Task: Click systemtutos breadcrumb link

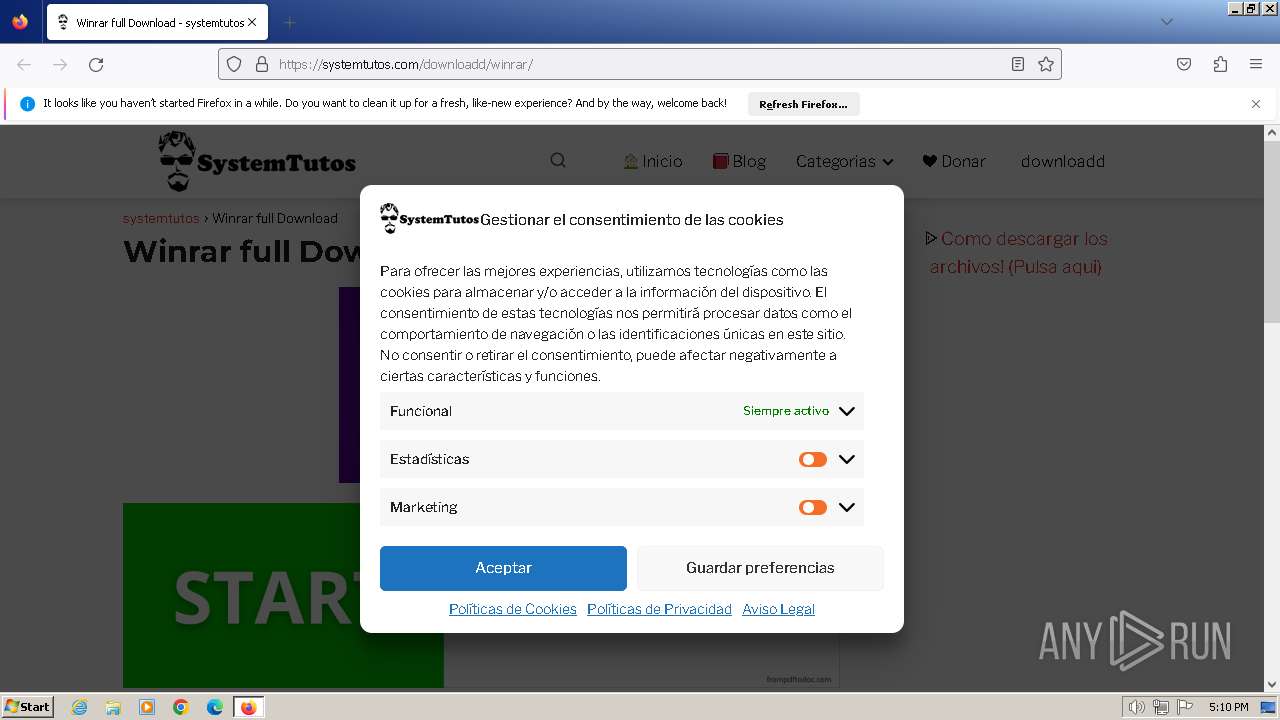Action: pos(161,218)
